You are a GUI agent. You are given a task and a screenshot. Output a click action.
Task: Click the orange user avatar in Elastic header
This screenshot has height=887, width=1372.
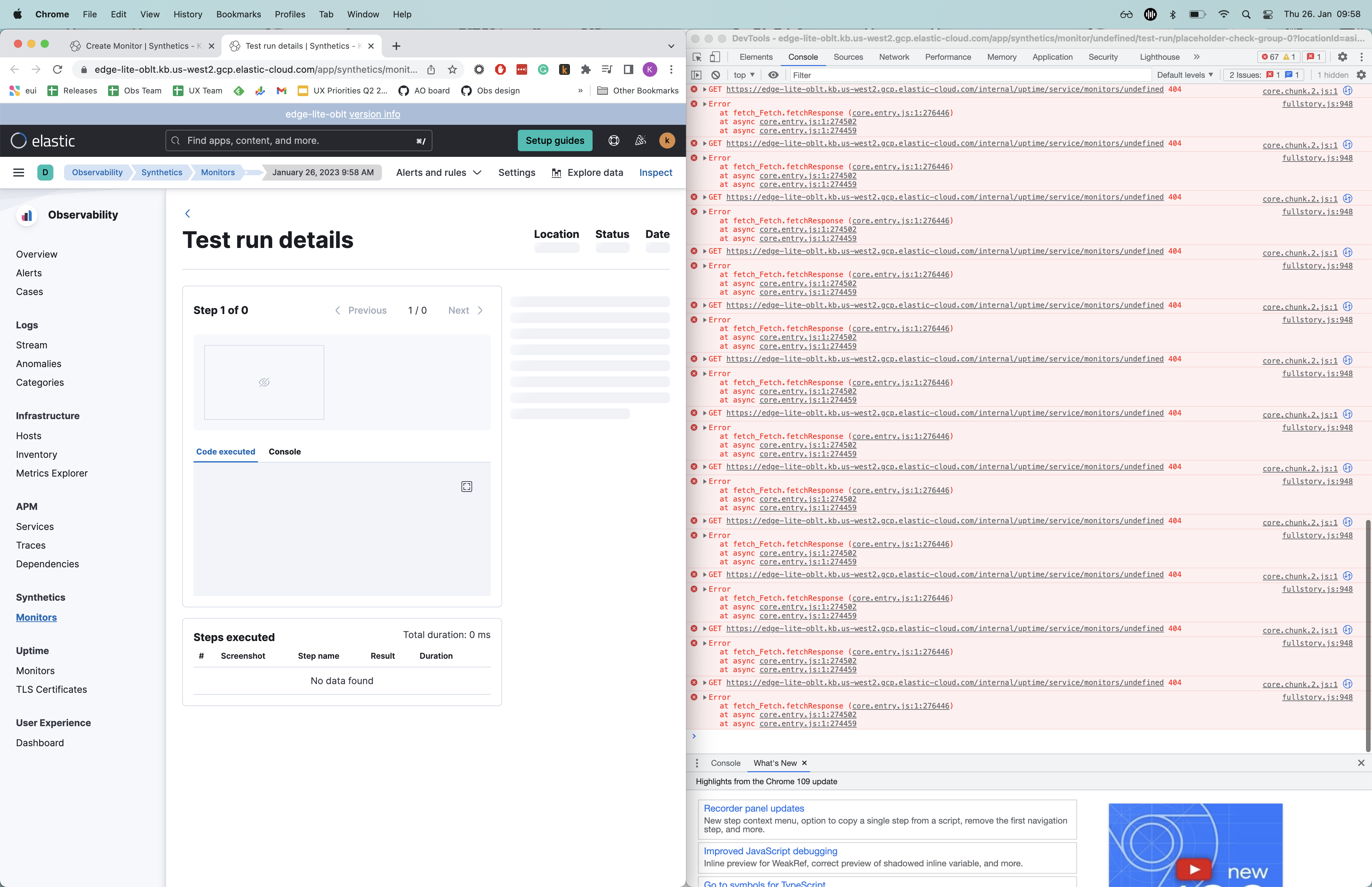pyautogui.click(x=667, y=140)
